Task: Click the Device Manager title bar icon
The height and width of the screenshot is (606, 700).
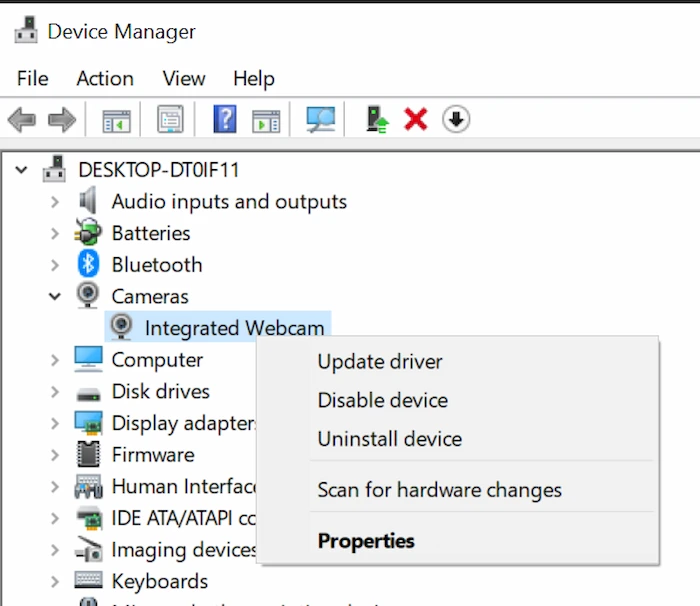Action: click(x=26, y=30)
